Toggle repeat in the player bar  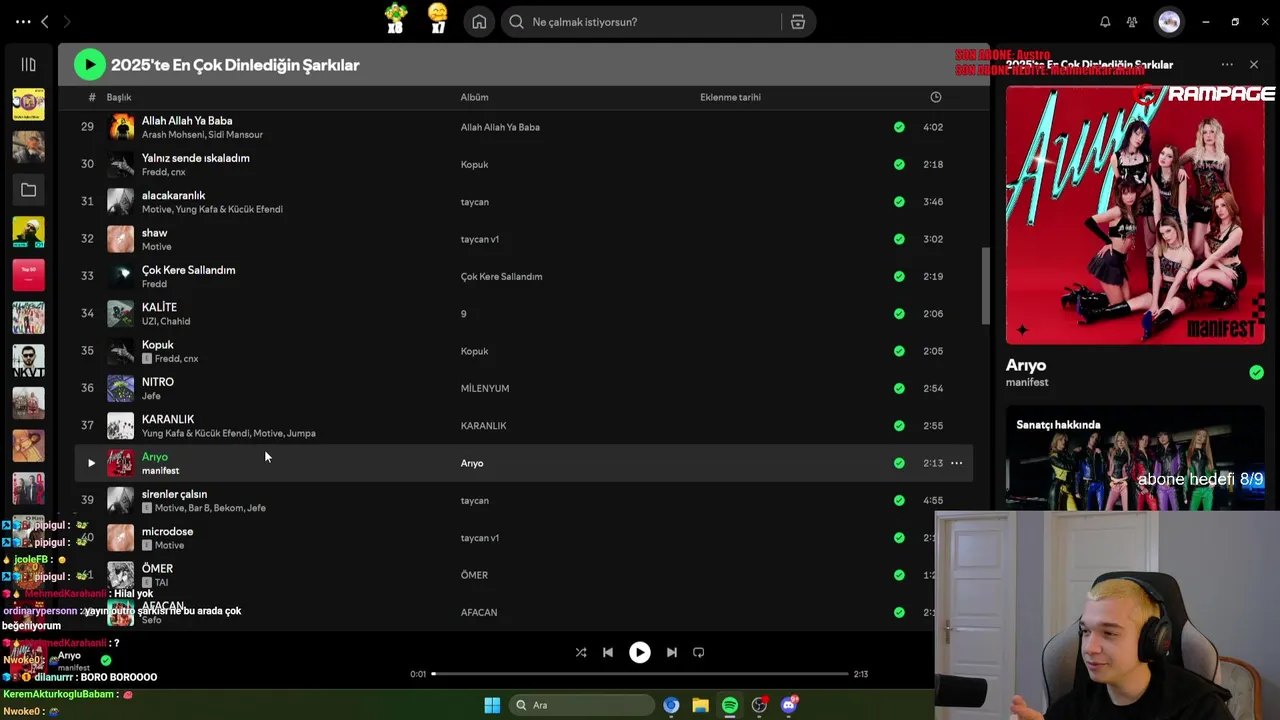pos(699,652)
